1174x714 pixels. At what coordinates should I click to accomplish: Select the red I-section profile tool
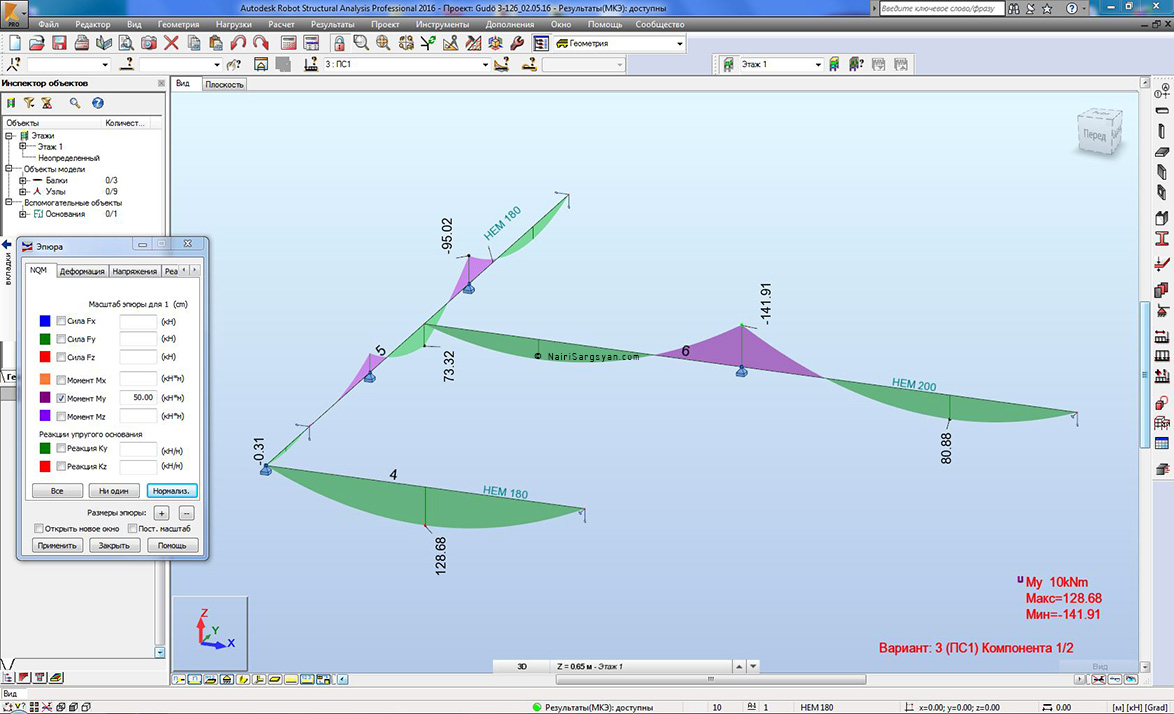(x=1162, y=239)
